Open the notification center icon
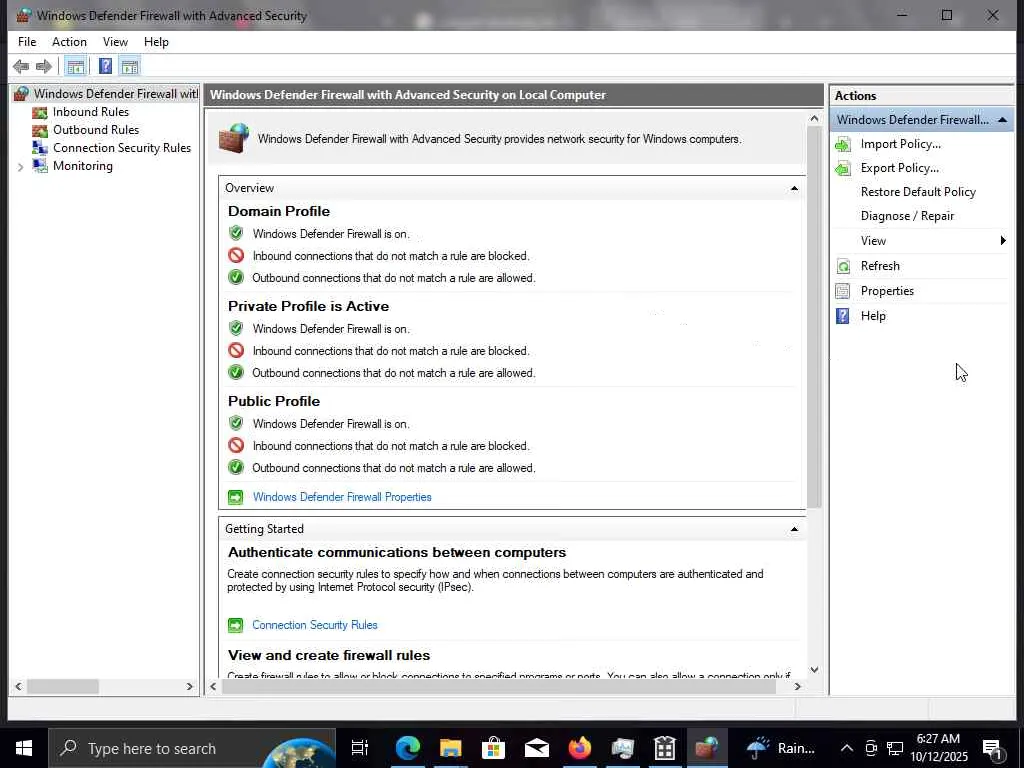The image size is (1024, 768). click(993, 749)
